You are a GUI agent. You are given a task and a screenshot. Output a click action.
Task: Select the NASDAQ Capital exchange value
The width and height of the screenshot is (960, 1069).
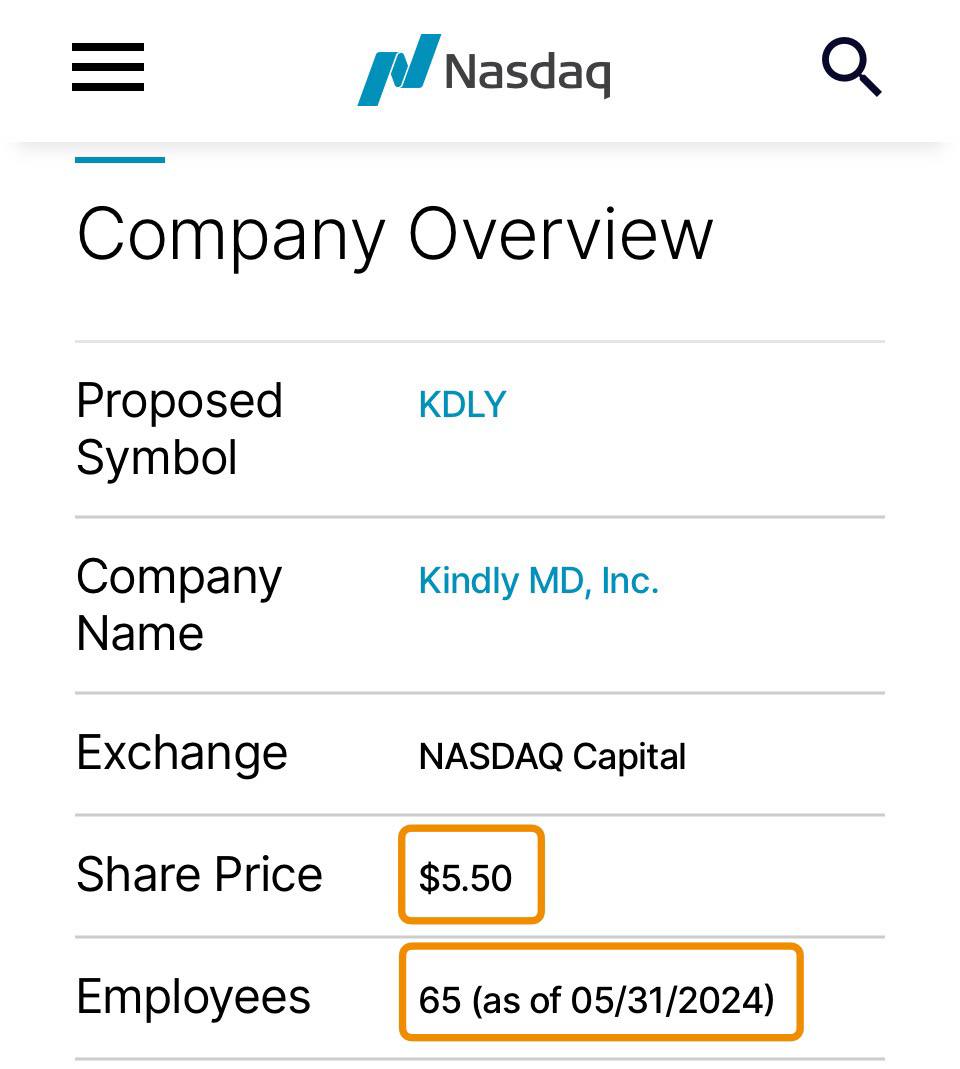tap(552, 756)
